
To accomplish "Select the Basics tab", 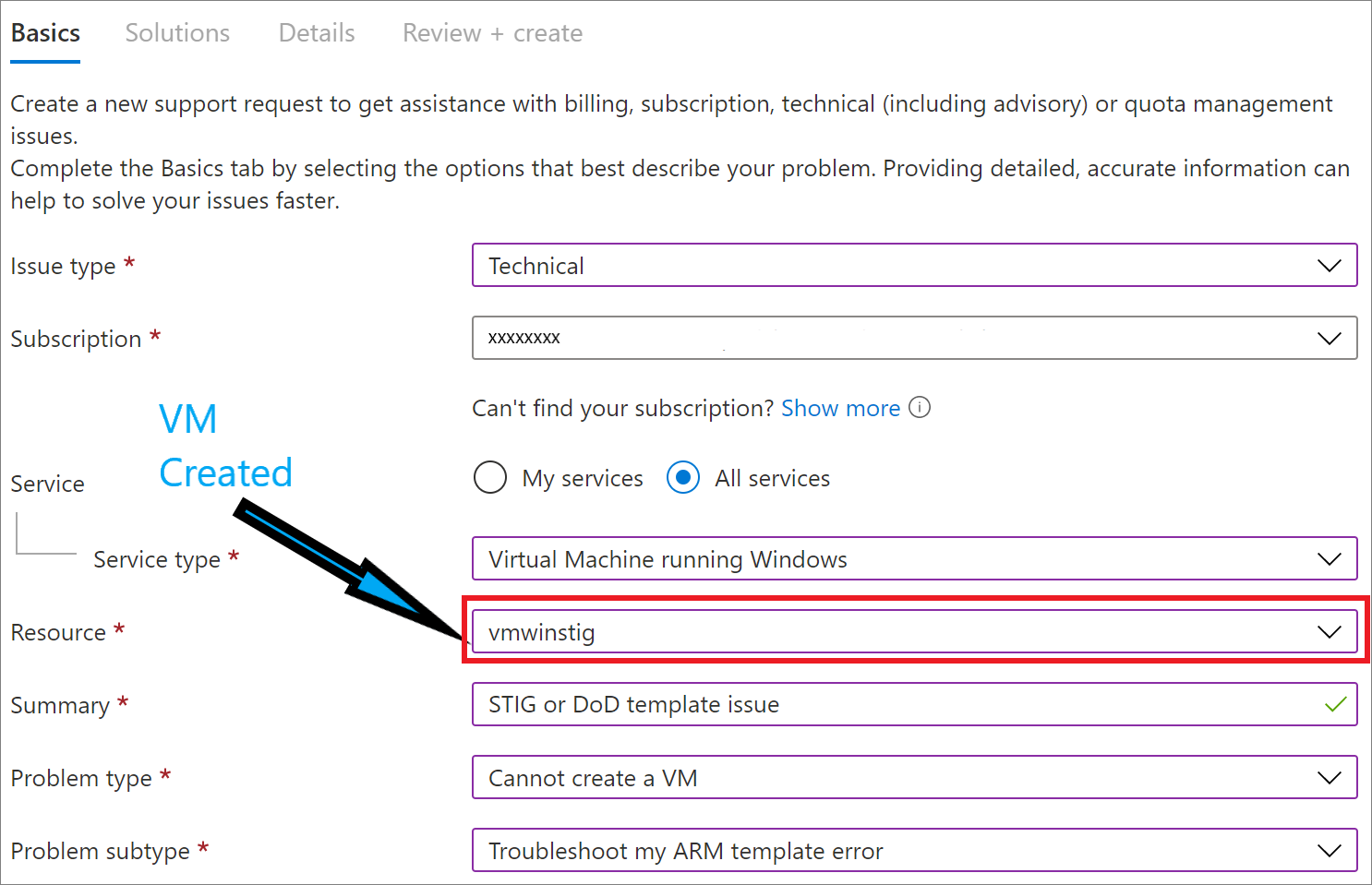I will pyautogui.click(x=45, y=33).
